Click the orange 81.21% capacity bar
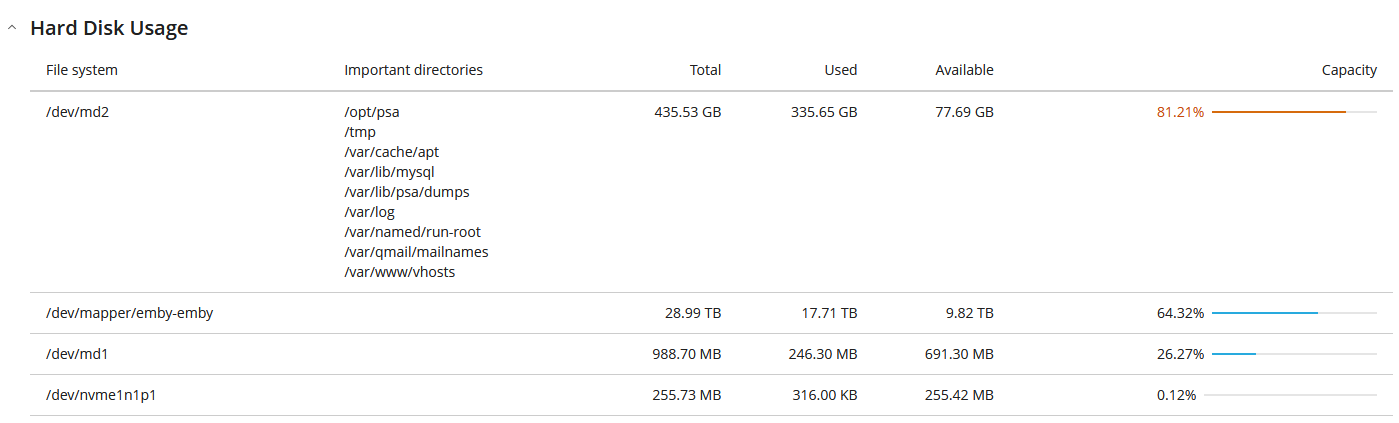1399x423 pixels. [1294, 112]
